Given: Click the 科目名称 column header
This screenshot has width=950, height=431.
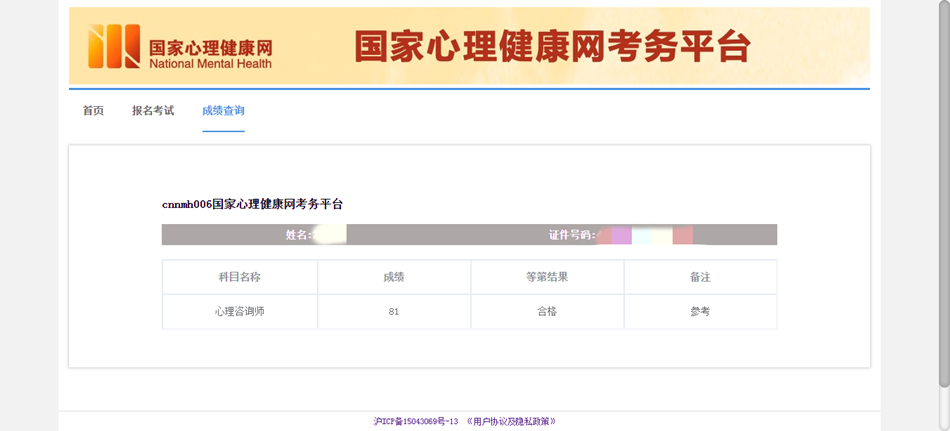Looking at the screenshot, I should click(239, 278).
